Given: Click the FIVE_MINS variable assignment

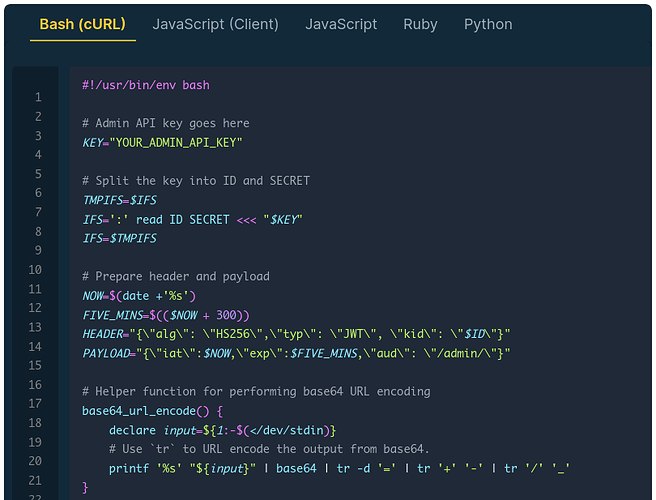Looking at the screenshot, I should pos(166,315).
